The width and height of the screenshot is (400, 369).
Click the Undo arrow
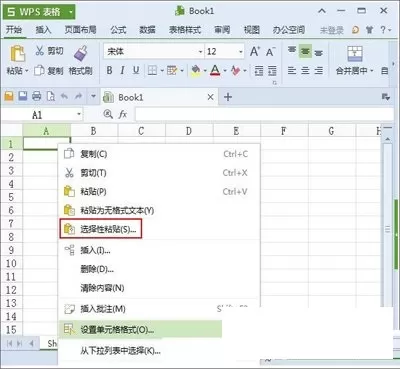click(64, 96)
